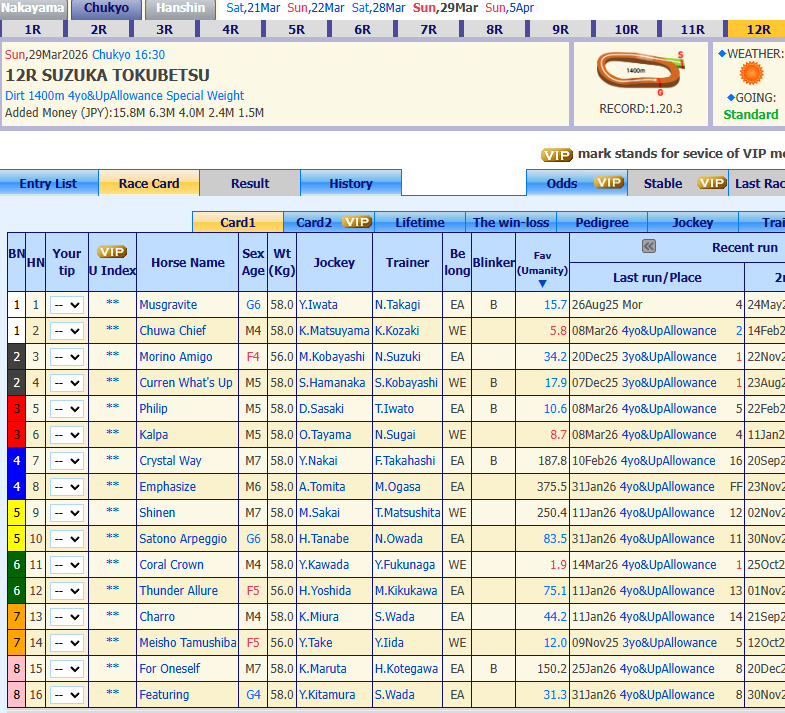Open the Your tip dropdown for Musgravite
The width and height of the screenshot is (785, 713).
pyautogui.click(x=67, y=304)
